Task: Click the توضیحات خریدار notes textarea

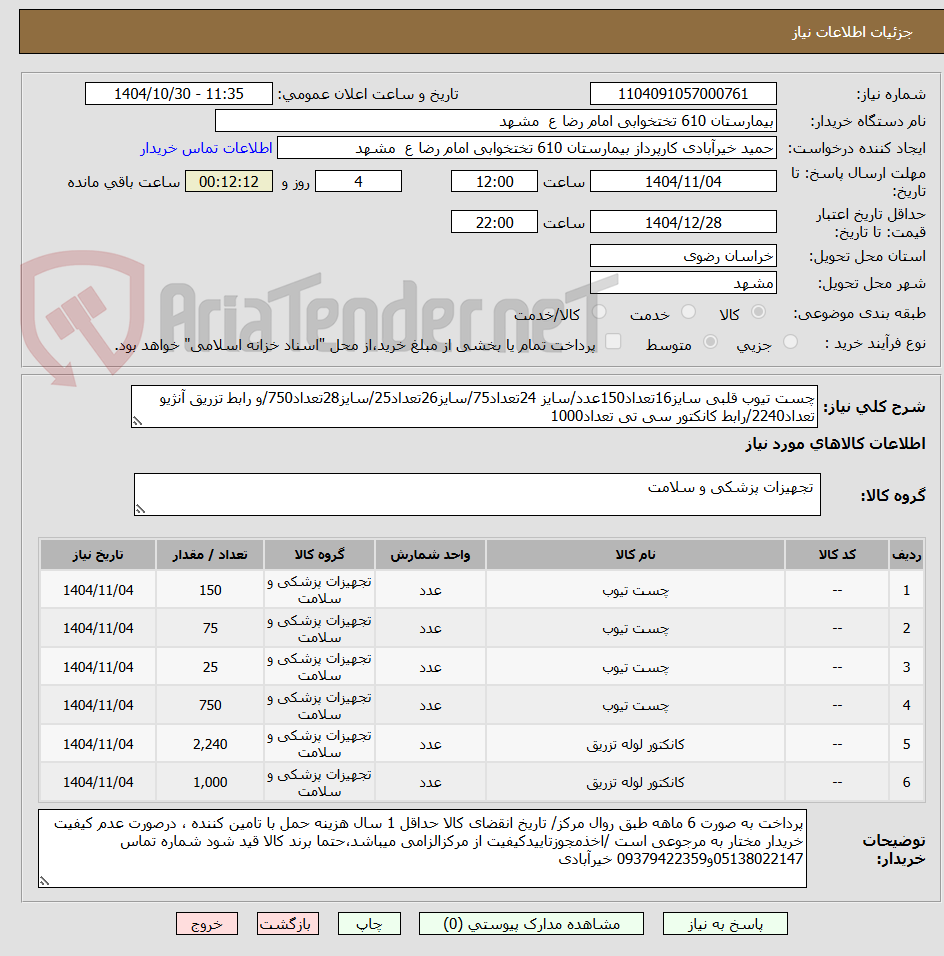Action: 422,849
